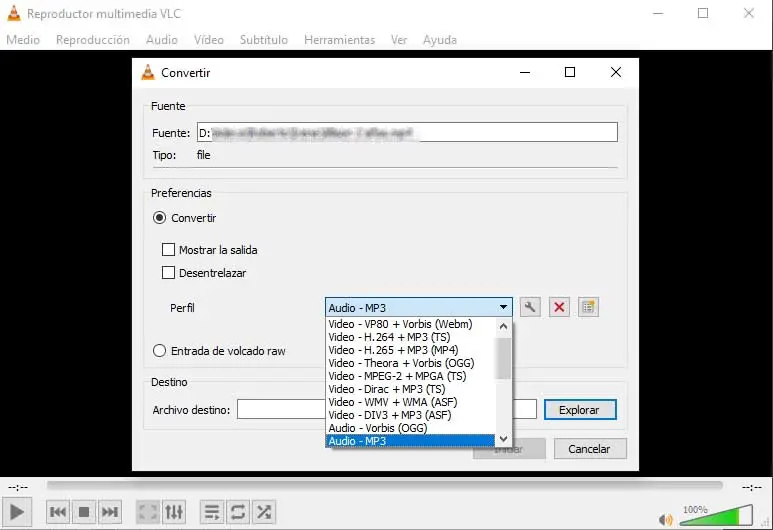Screen dimensions: 773x530
Task: Skip to next track in VLC
Action: [109, 512]
